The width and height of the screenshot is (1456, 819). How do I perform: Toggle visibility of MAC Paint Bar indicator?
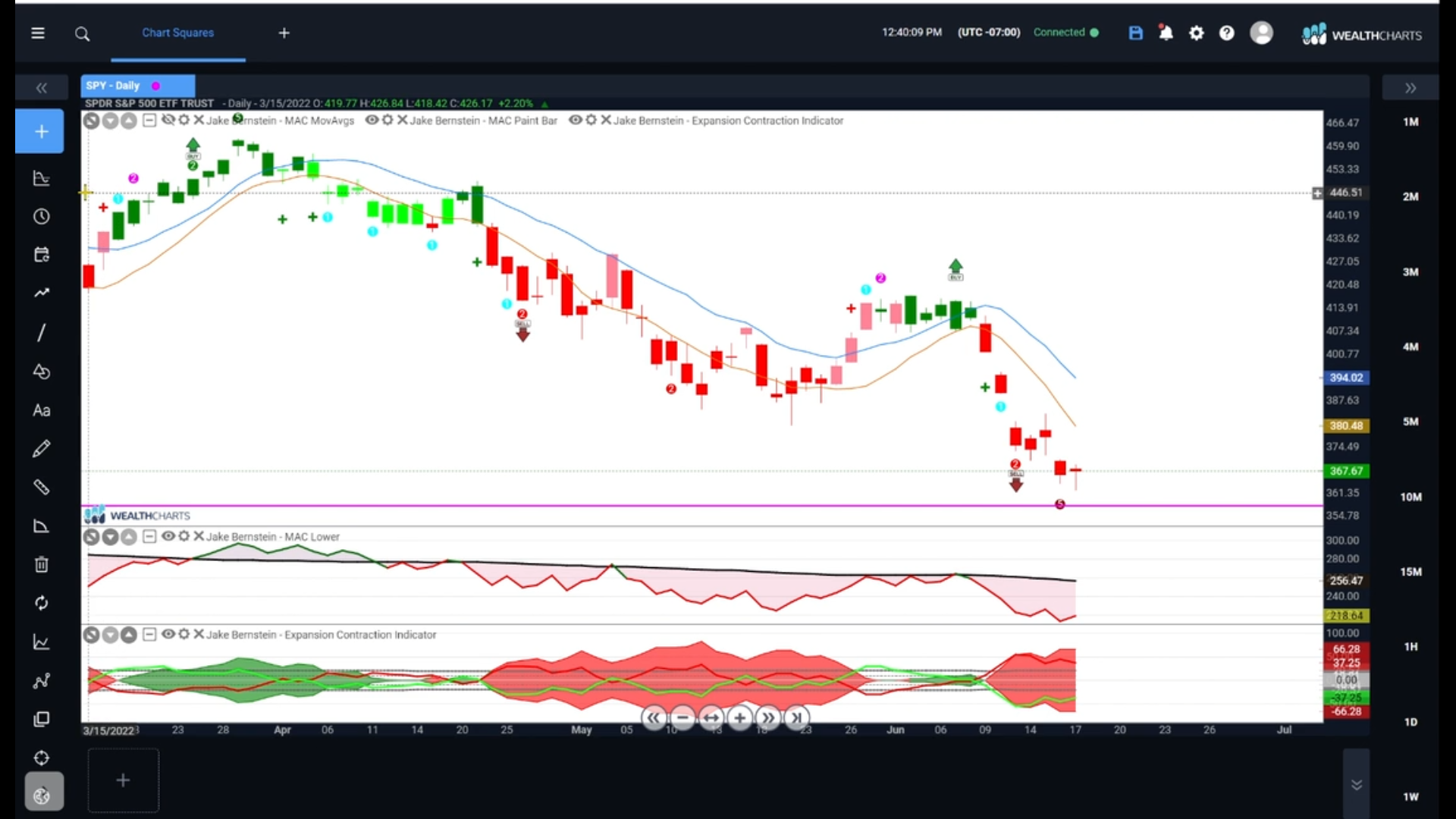[x=372, y=121]
